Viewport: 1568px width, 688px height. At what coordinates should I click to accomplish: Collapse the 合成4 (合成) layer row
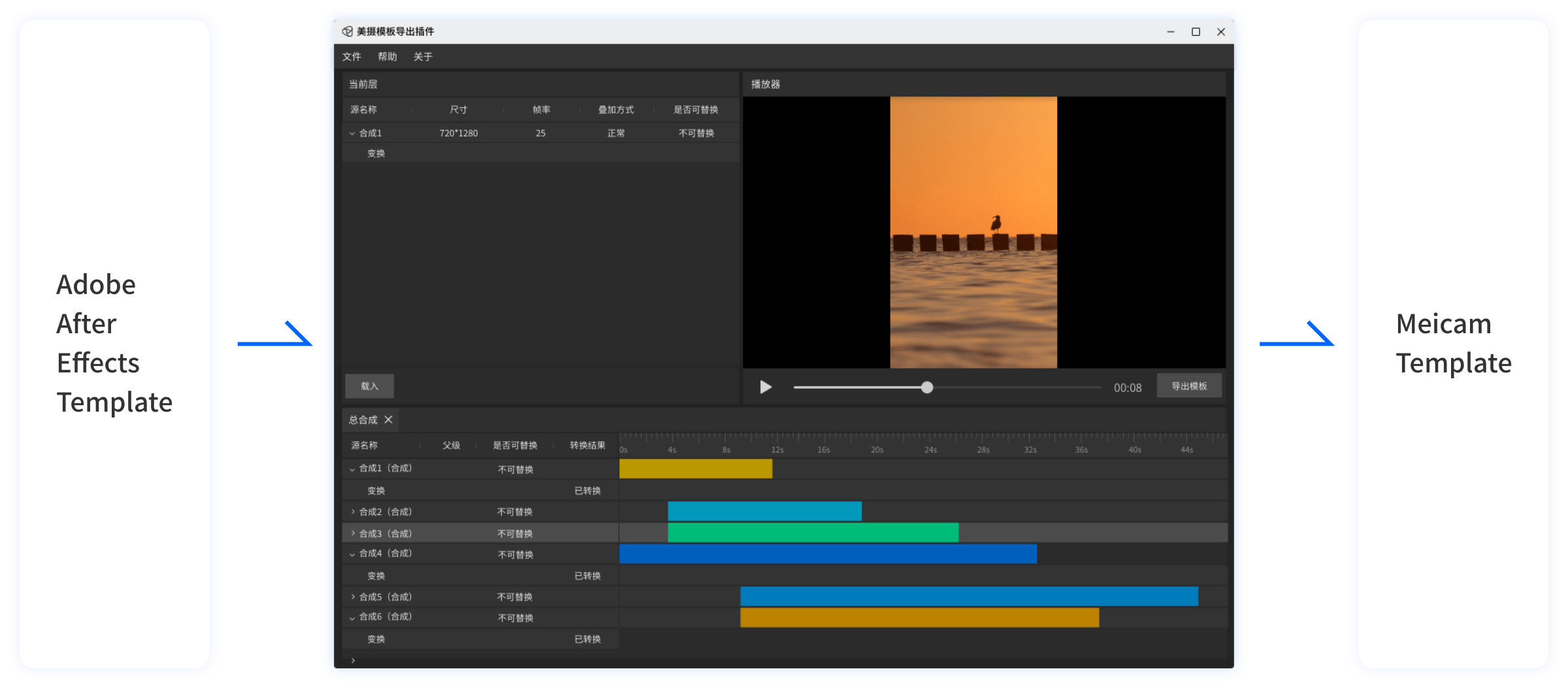click(352, 554)
